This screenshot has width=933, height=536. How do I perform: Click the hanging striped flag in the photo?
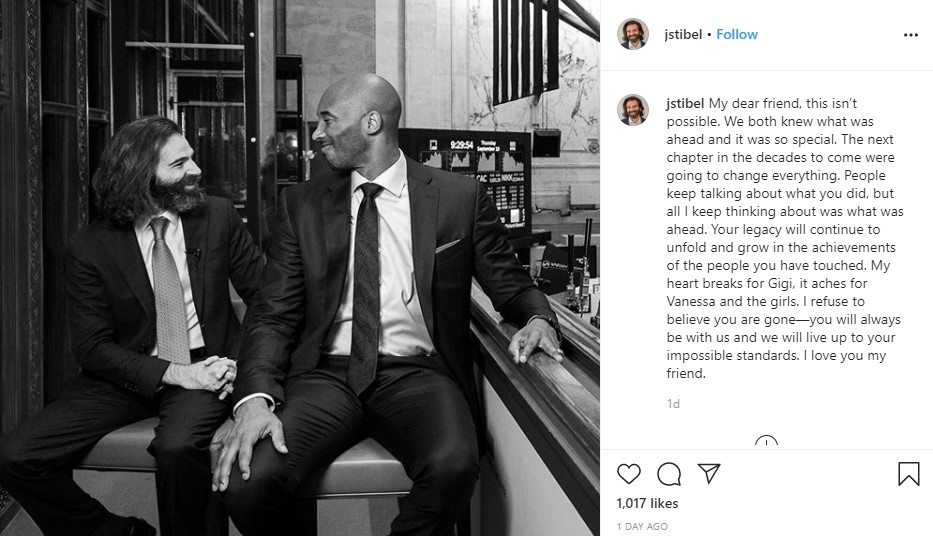[525, 49]
